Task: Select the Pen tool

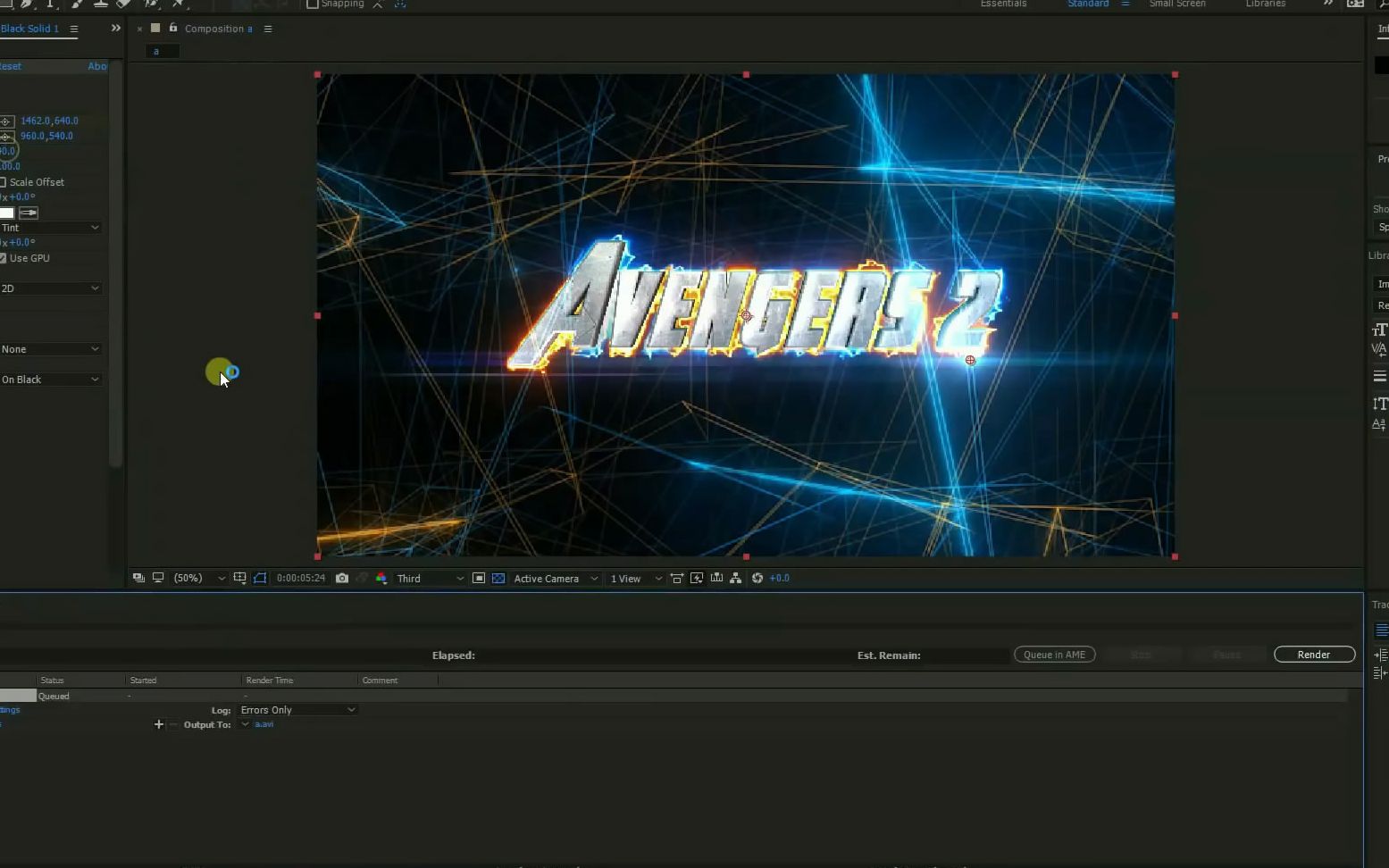Action: click(x=26, y=4)
